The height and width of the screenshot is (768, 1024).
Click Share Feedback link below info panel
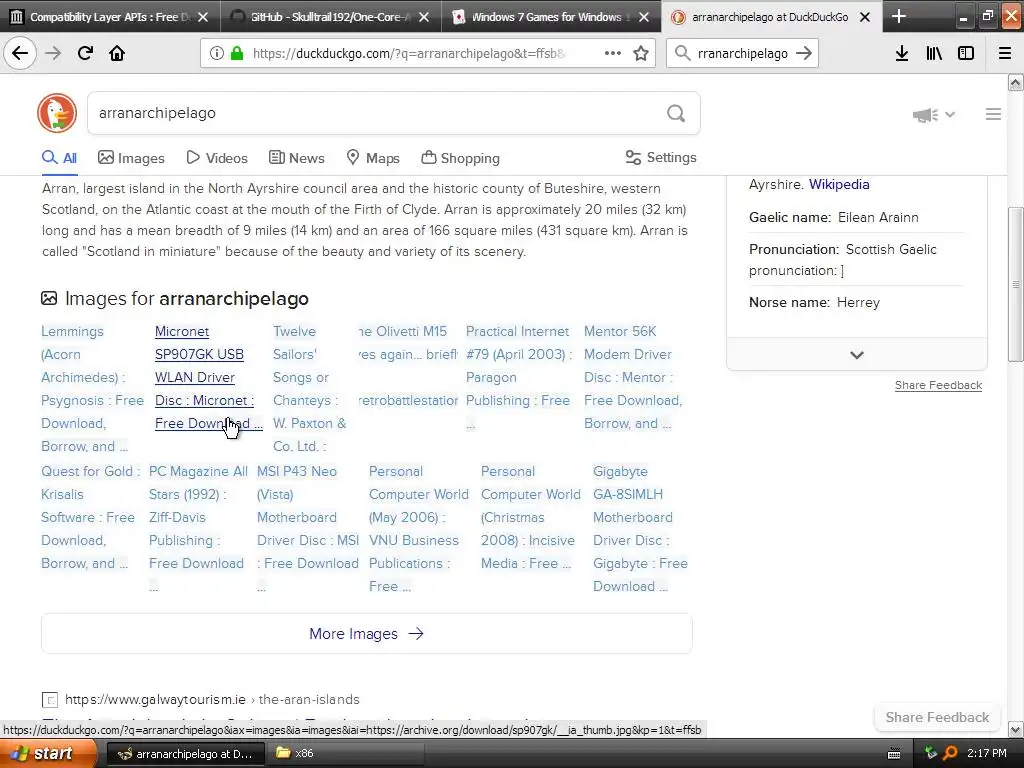(938, 385)
